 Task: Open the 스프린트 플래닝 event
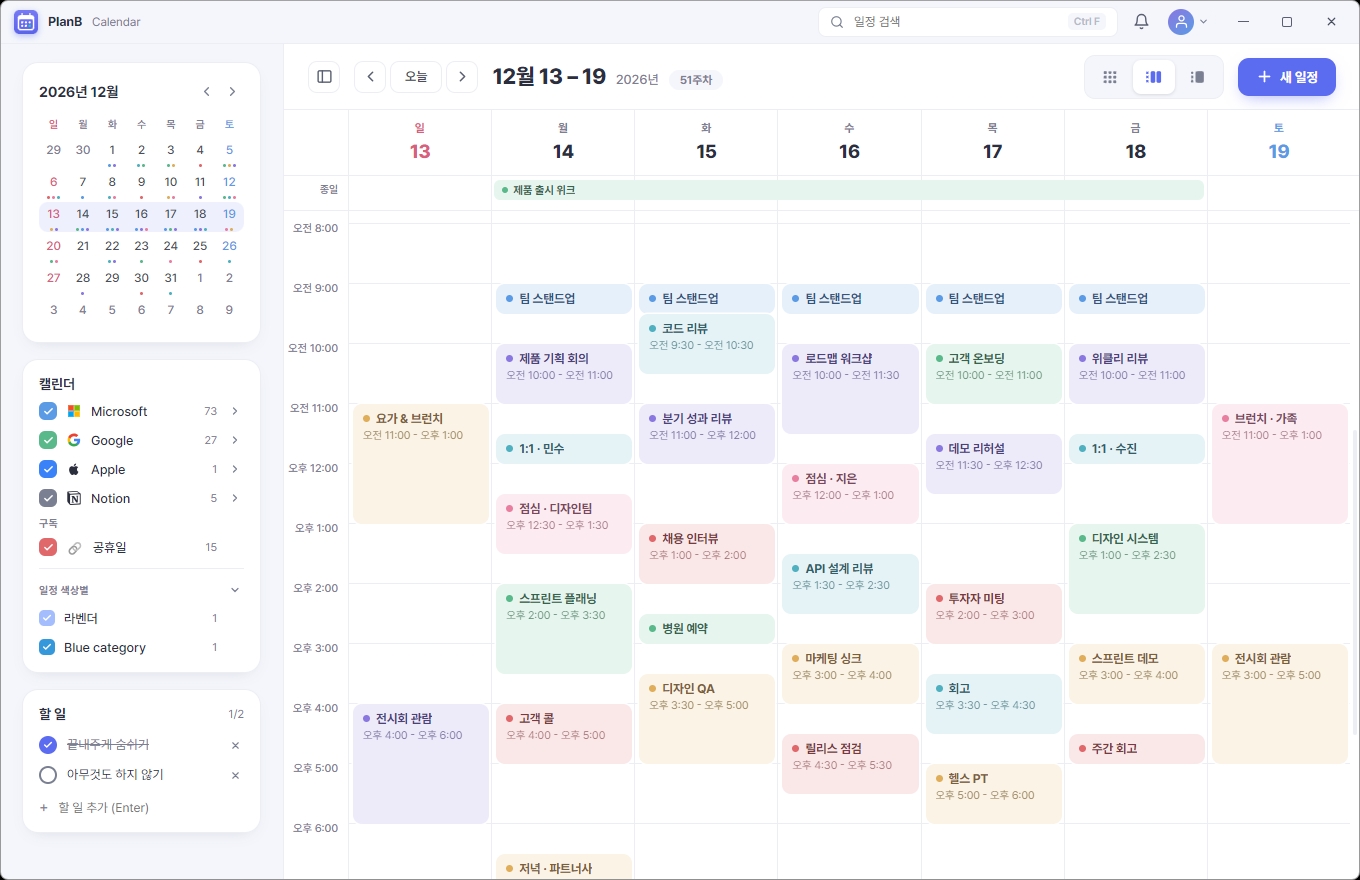563,628
